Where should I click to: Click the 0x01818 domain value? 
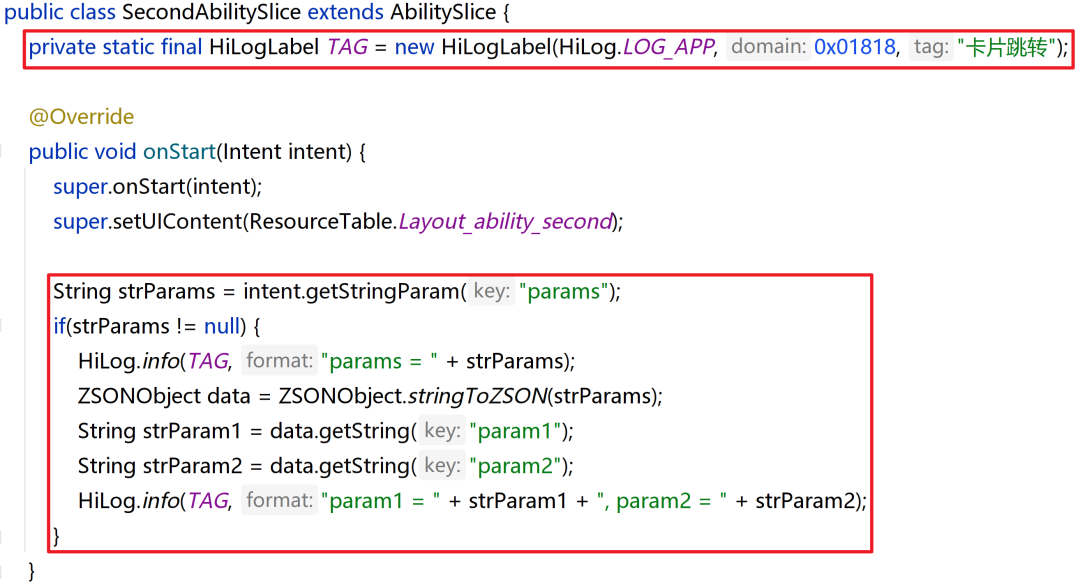tap(855, 47)
